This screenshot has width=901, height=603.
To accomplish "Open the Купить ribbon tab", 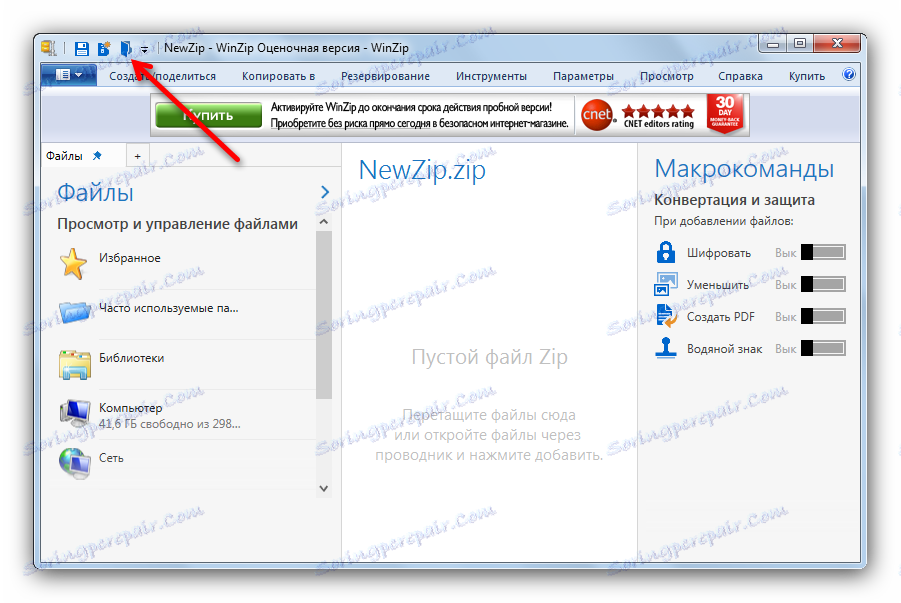I will pyautogui.click(x=807, y=76).
